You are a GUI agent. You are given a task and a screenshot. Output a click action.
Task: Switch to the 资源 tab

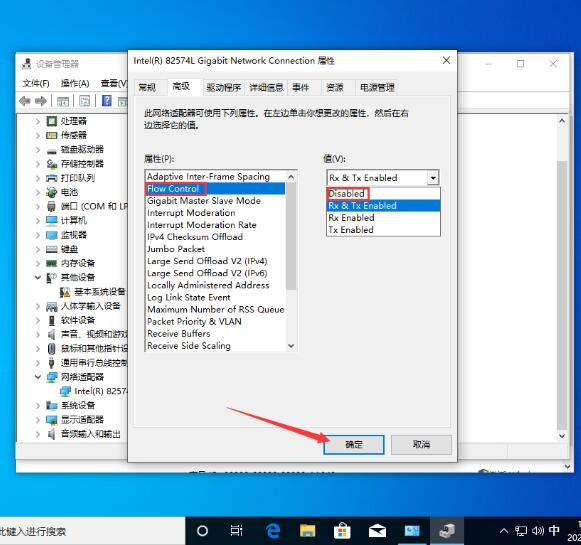pos(335,88)
